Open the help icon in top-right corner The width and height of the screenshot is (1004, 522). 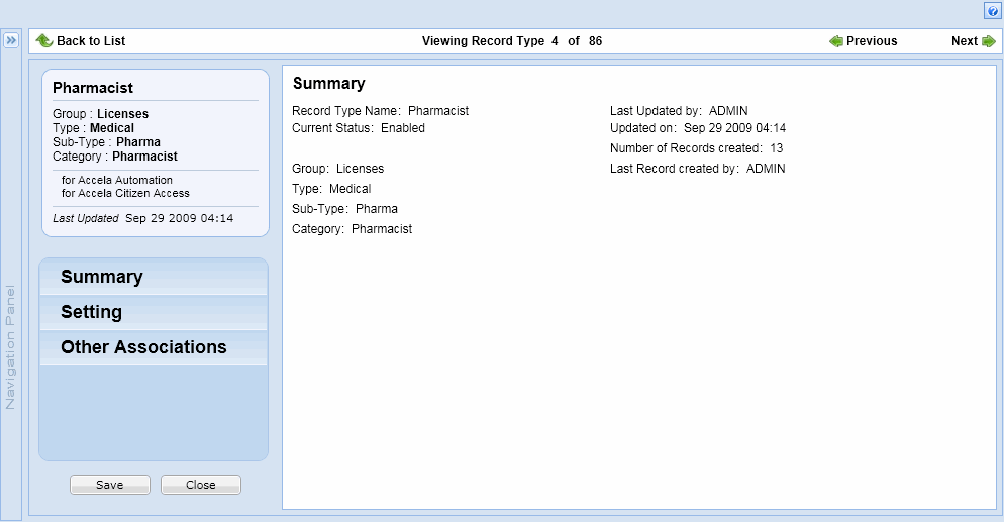point(992,11)
